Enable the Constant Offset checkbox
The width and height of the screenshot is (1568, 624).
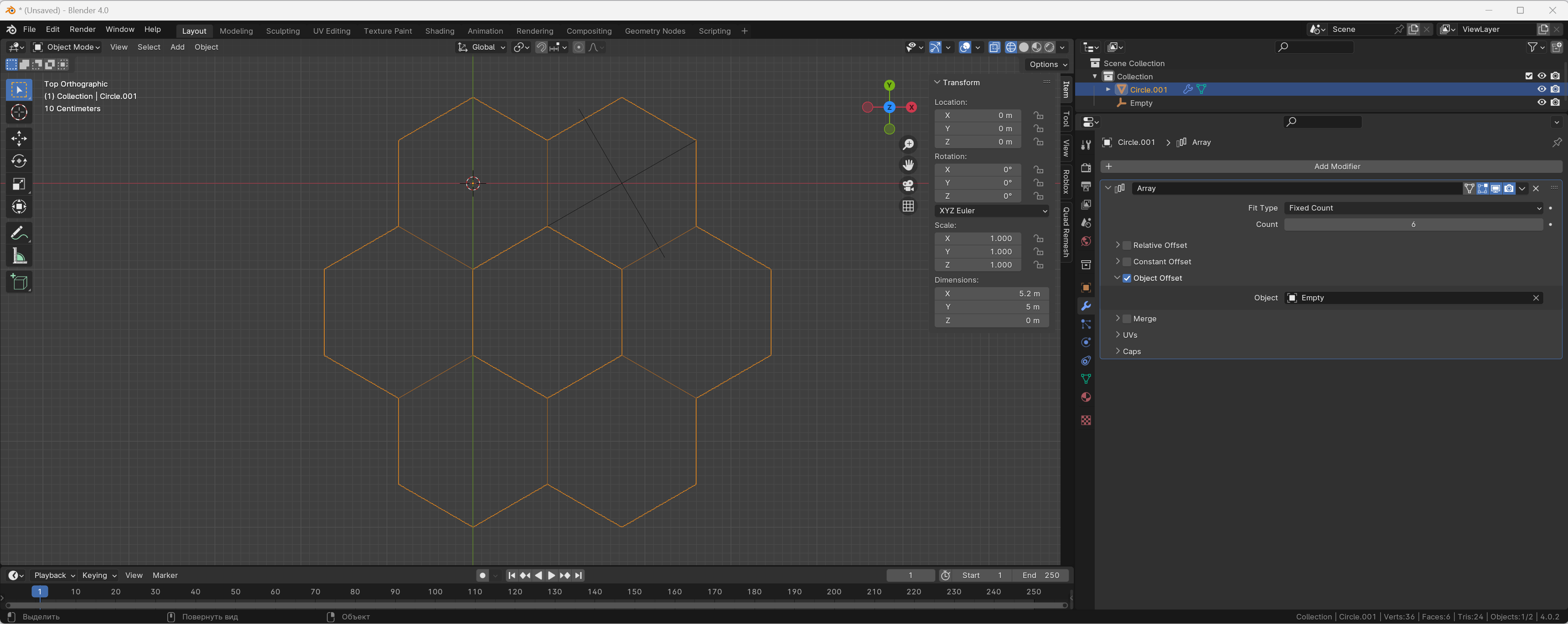click(x=1127, y=262)
